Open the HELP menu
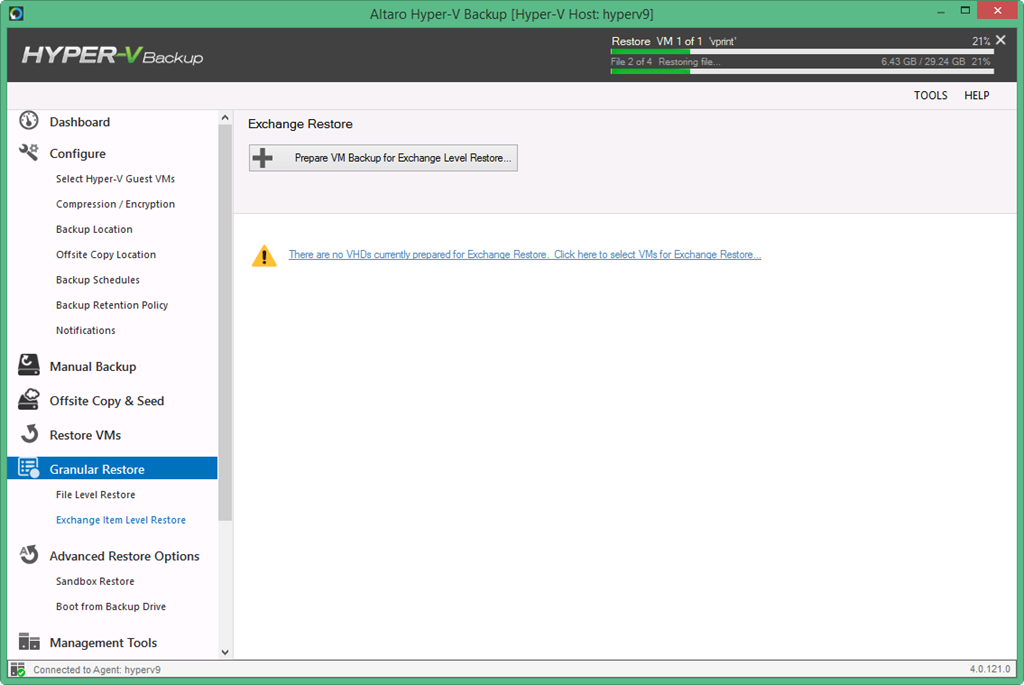Screen dimensions: 1024x685 click(976, 95)
